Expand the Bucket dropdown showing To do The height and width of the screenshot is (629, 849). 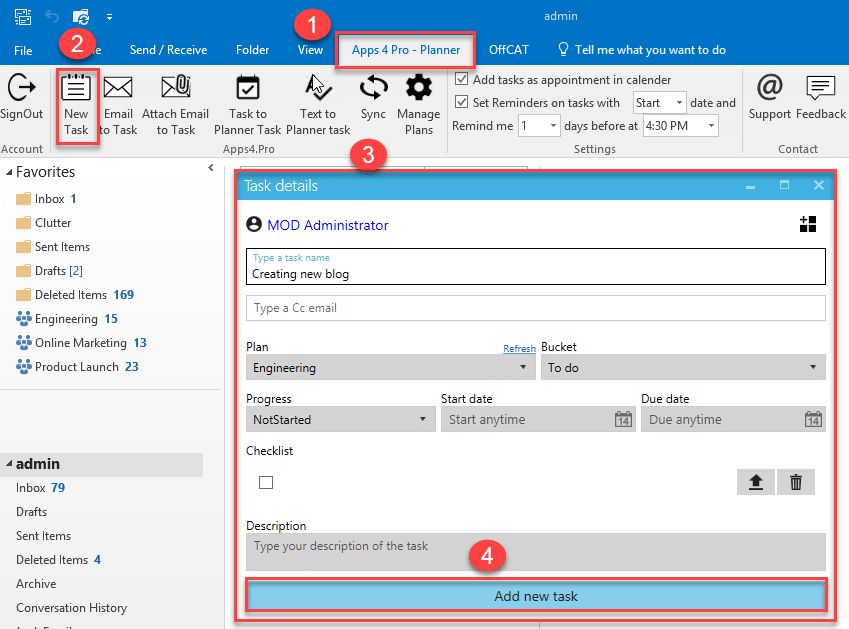tap(682, 367)
